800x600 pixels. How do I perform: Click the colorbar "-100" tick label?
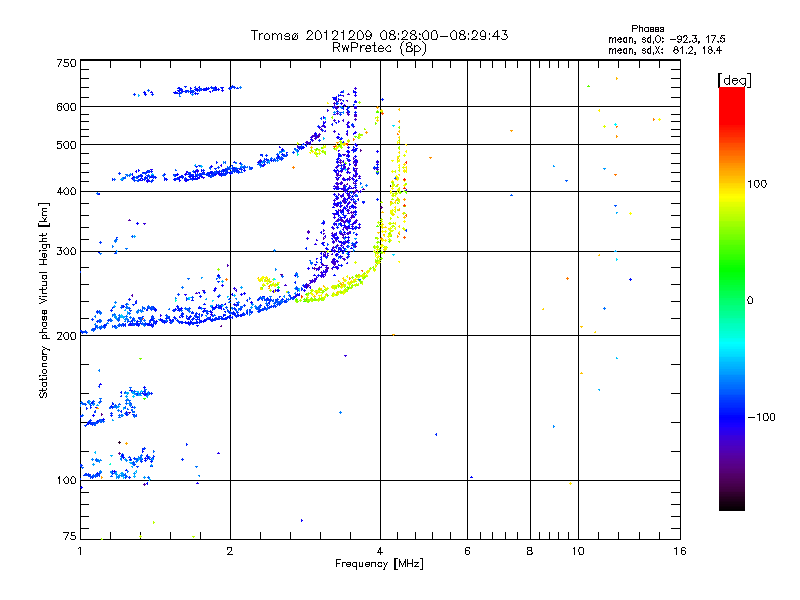761,417
